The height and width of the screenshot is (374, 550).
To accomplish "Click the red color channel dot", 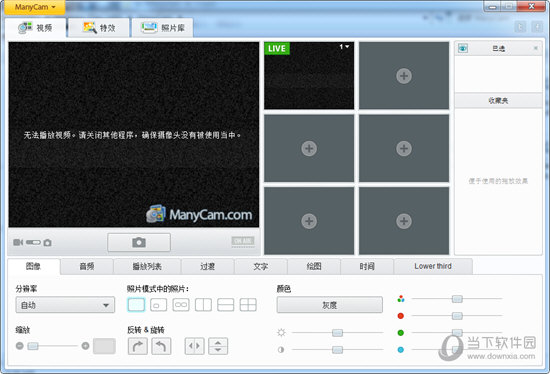I will point(401,316).
